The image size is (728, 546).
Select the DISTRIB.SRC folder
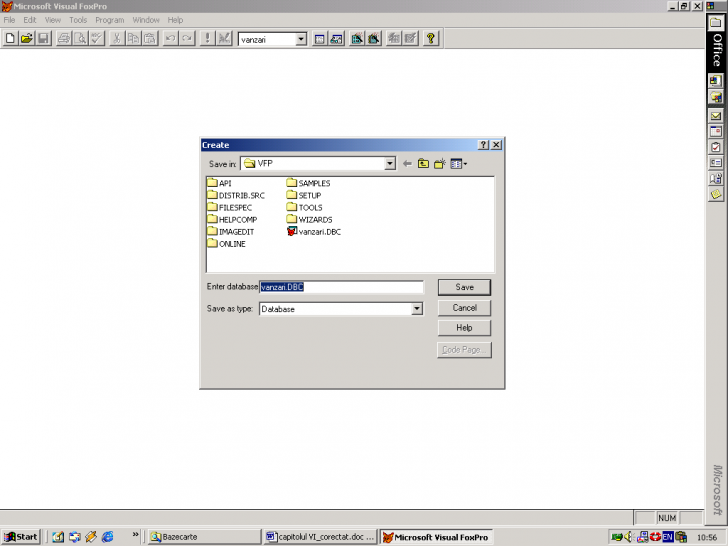pos(236,195)
